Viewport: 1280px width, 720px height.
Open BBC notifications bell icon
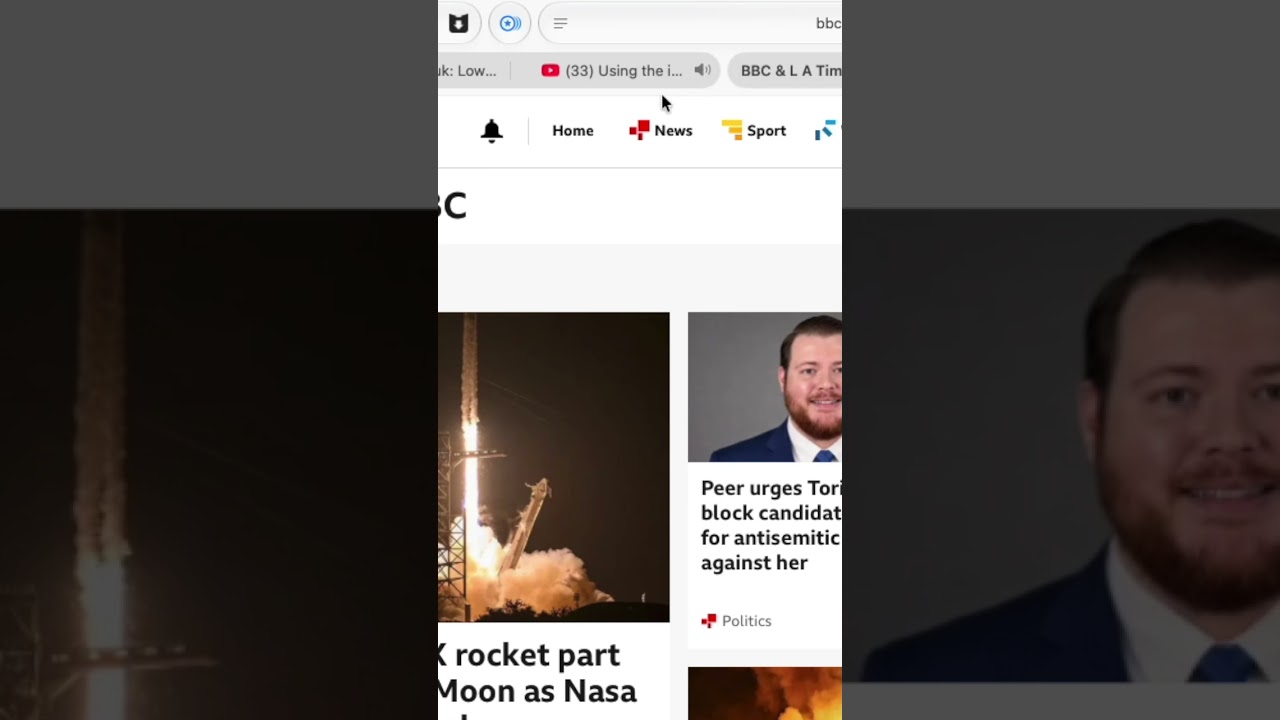tap(491, 131)
